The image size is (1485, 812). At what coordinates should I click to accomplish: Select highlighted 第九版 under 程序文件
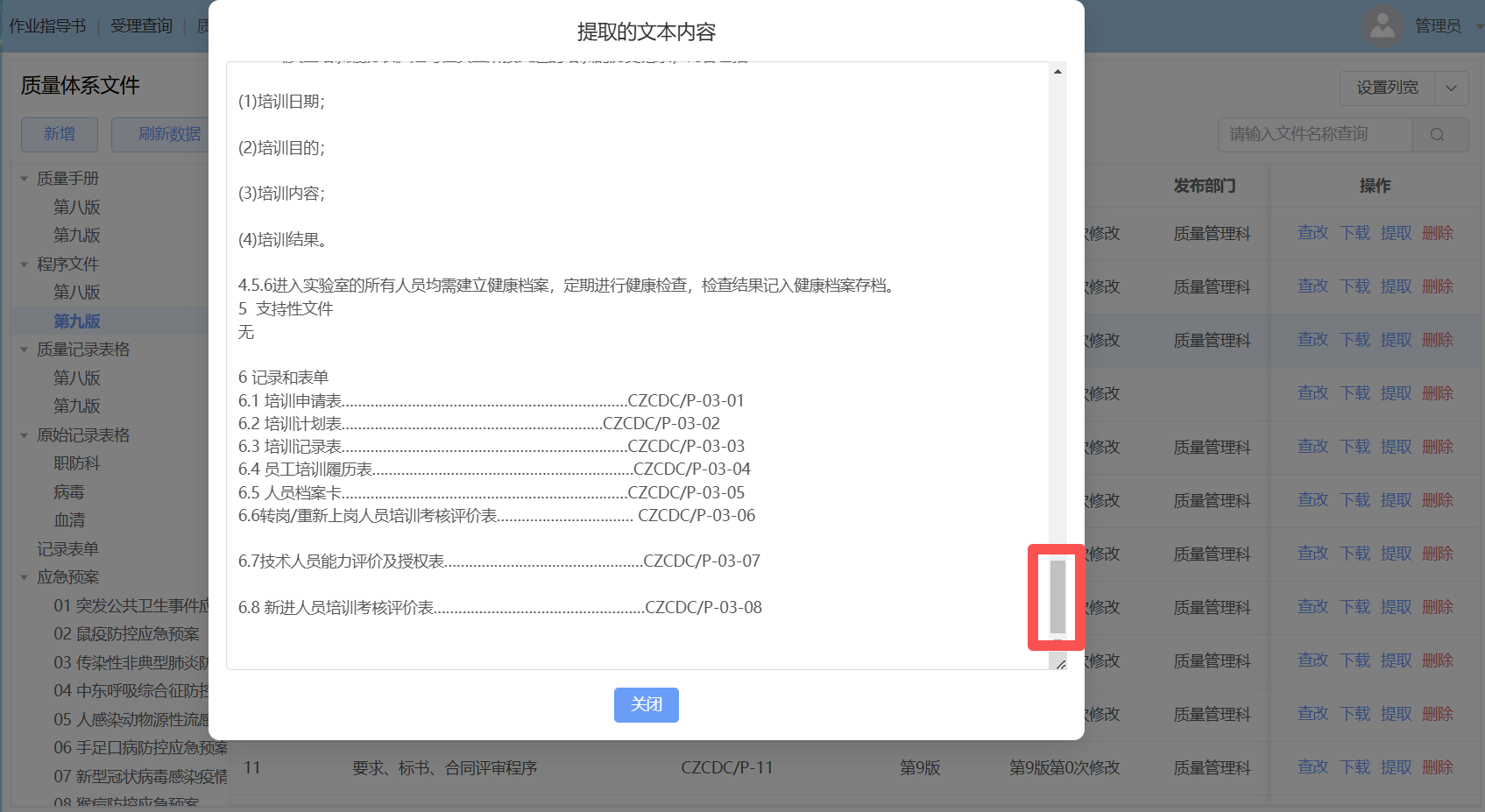77,321
